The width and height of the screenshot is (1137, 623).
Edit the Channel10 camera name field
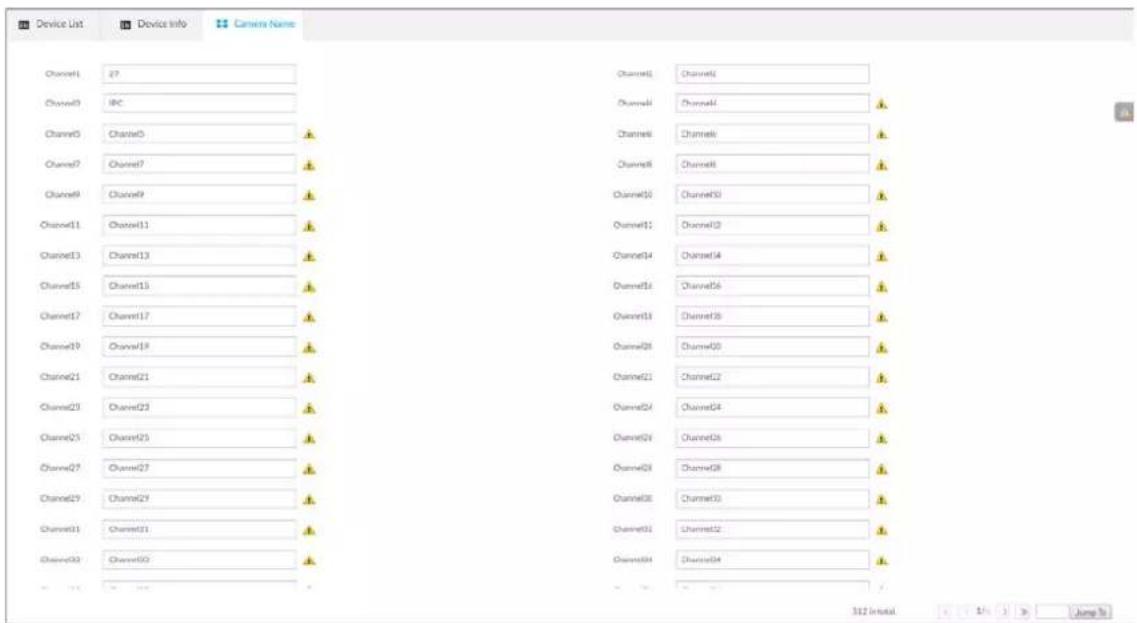tap(772, 194)
